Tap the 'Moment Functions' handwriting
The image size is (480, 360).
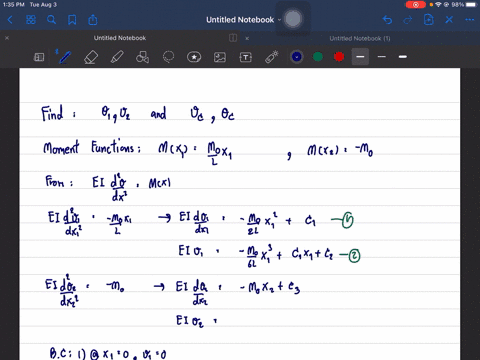[92, 148]
